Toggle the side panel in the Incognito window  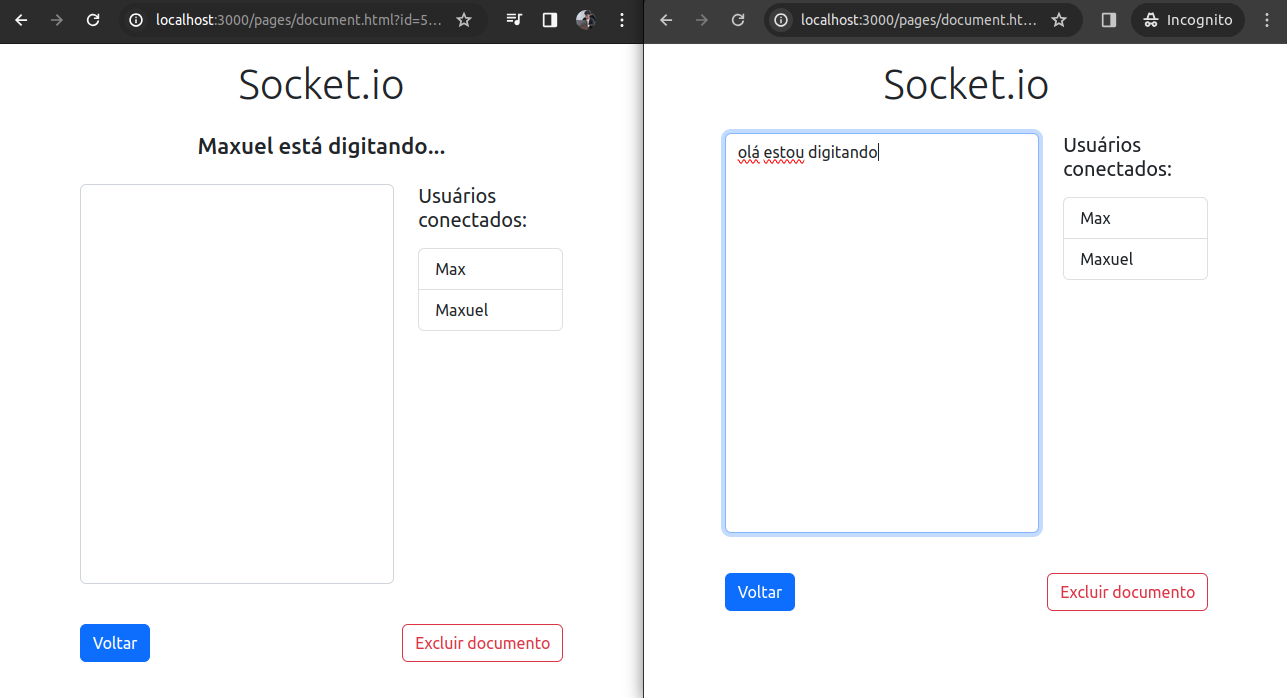pos(1108,20)
